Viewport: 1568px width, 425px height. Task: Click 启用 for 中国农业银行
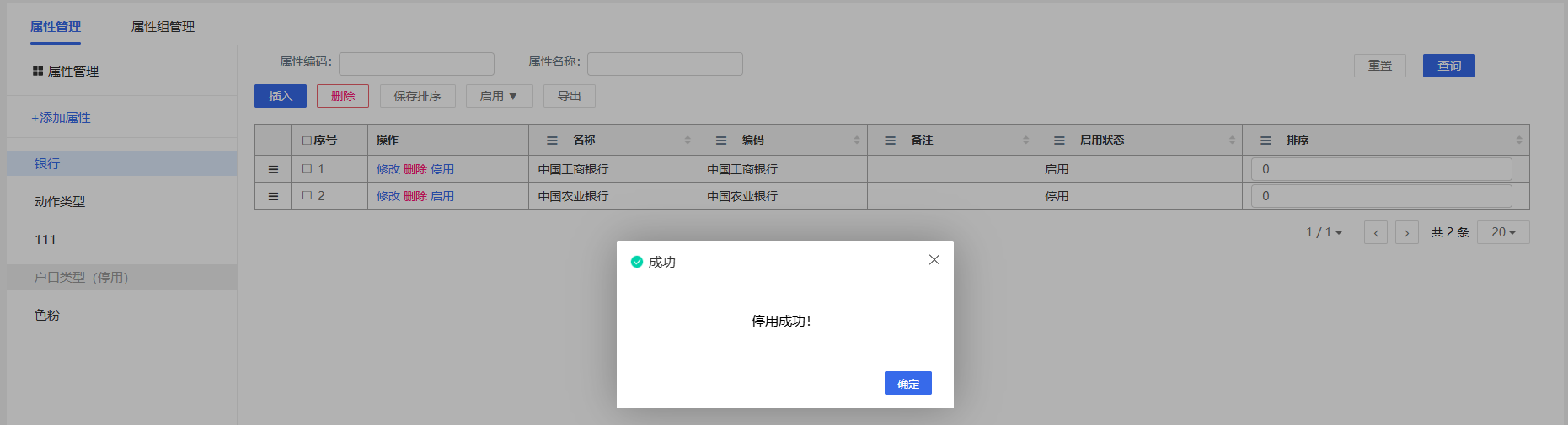[442, 196]
